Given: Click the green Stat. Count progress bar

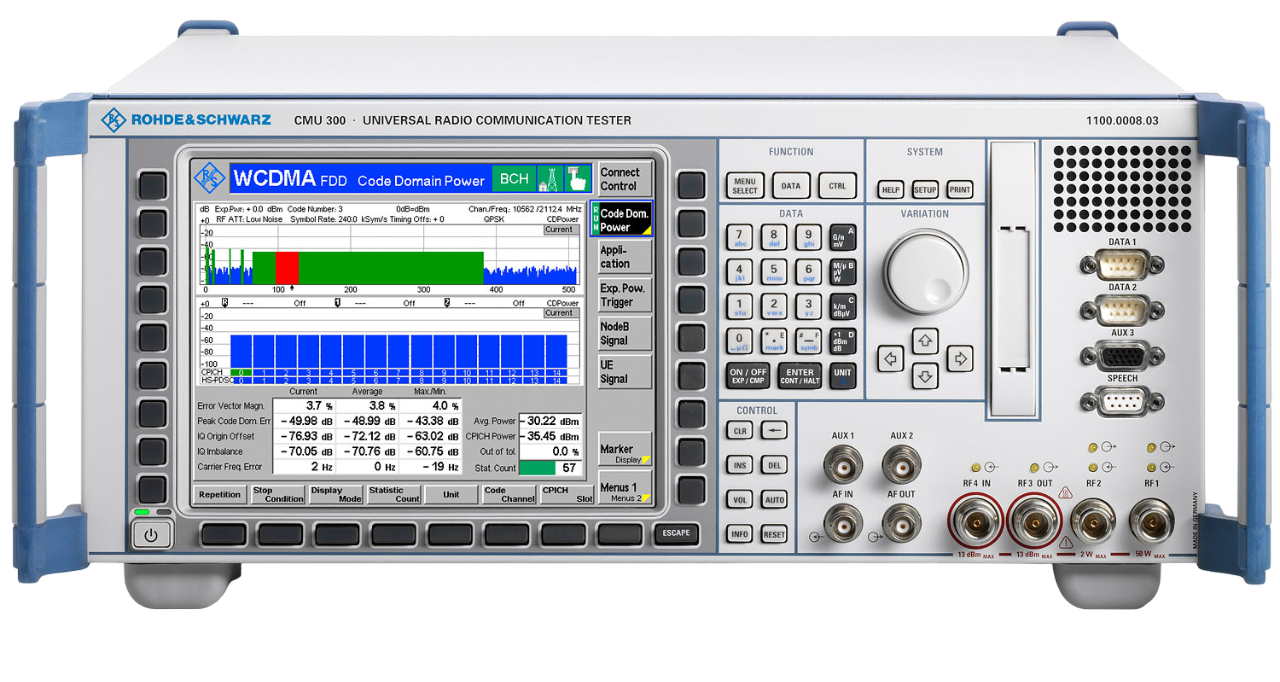Looking at the screenshot, I should pos(537,467).
